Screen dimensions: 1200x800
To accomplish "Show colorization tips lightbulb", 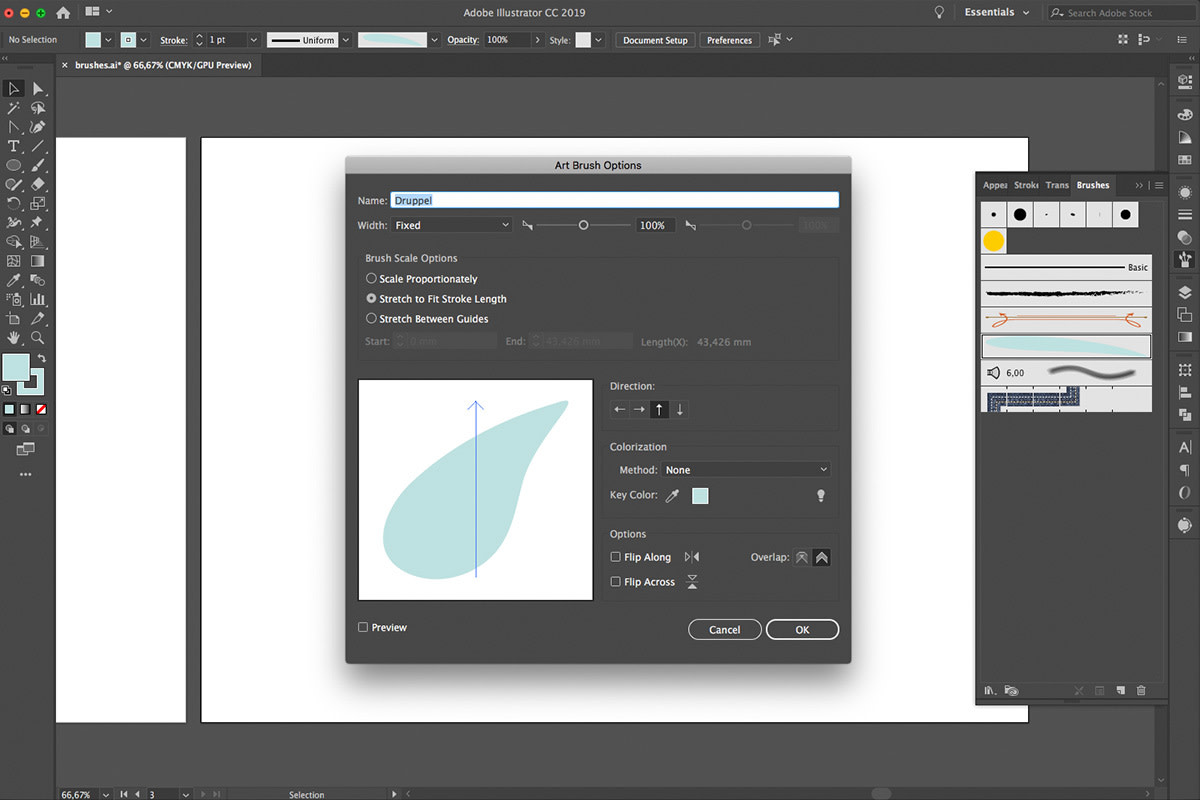I will coord(821,495).
